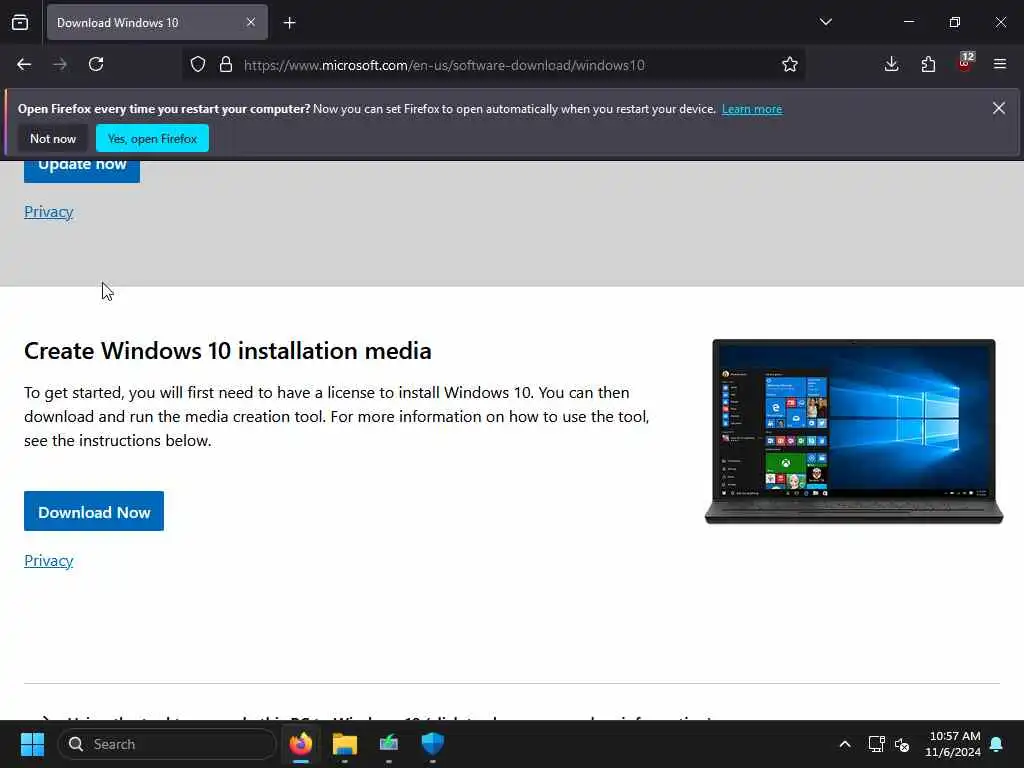Go back to the previous page
Image resolution: width=1024 pixels, height=768 pixels.
(24, 65)
